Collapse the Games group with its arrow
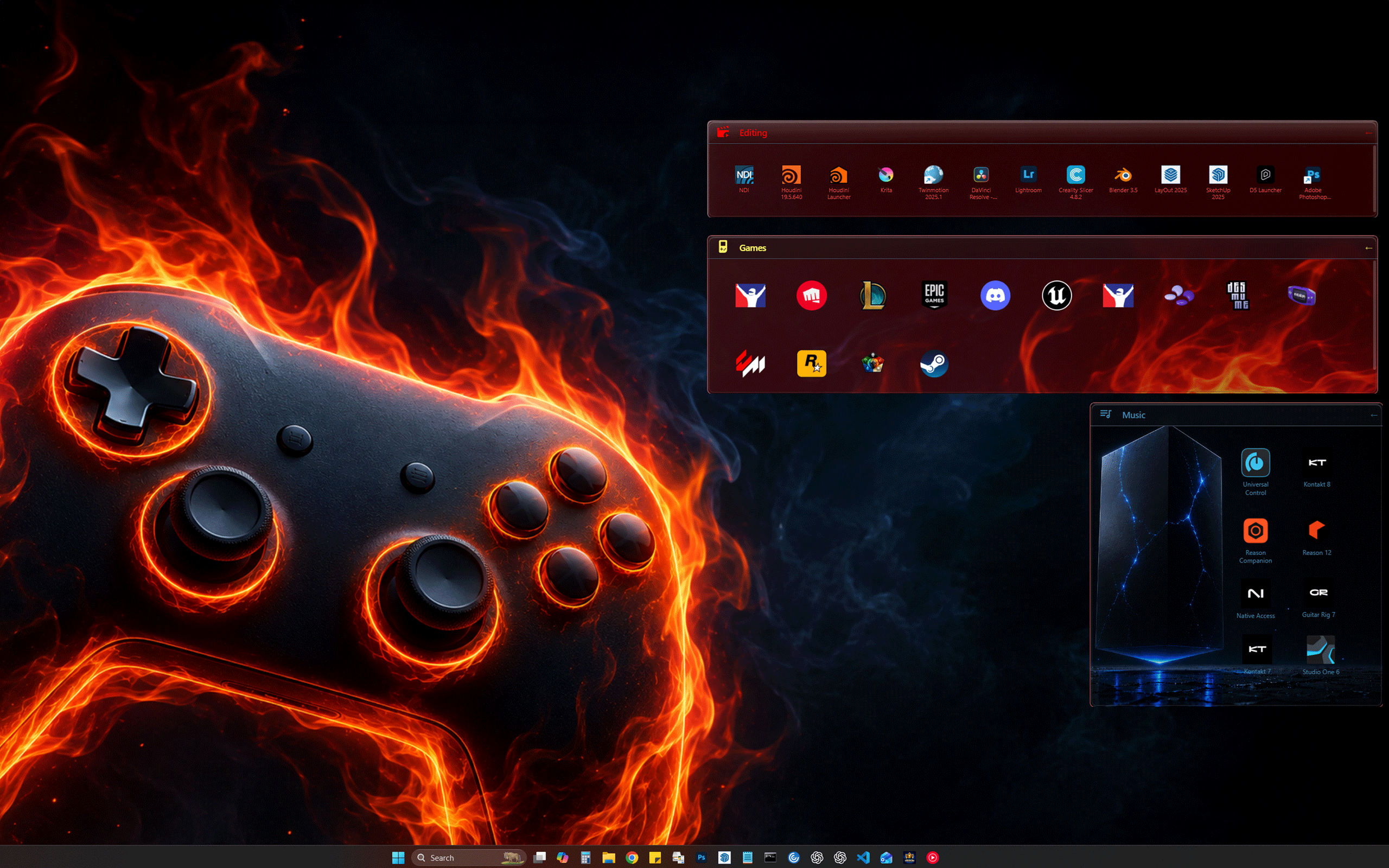 [1369, 248]
